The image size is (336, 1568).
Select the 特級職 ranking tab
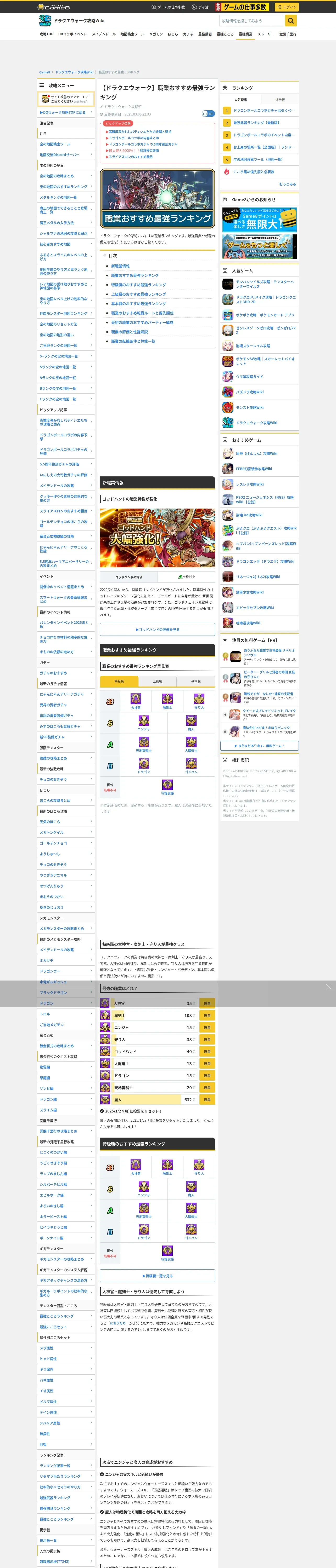click(x=119, y=681)
